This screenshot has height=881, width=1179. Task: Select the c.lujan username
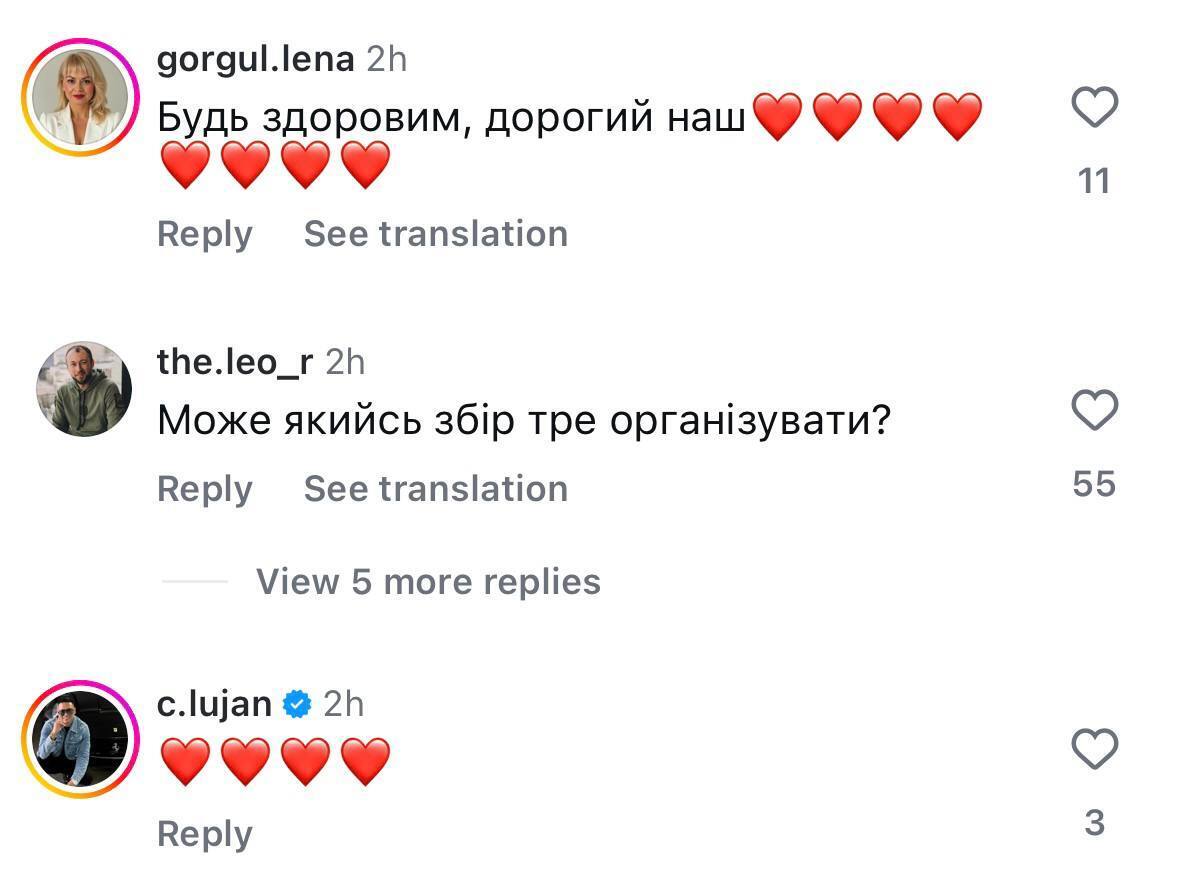tap(214, 703)
